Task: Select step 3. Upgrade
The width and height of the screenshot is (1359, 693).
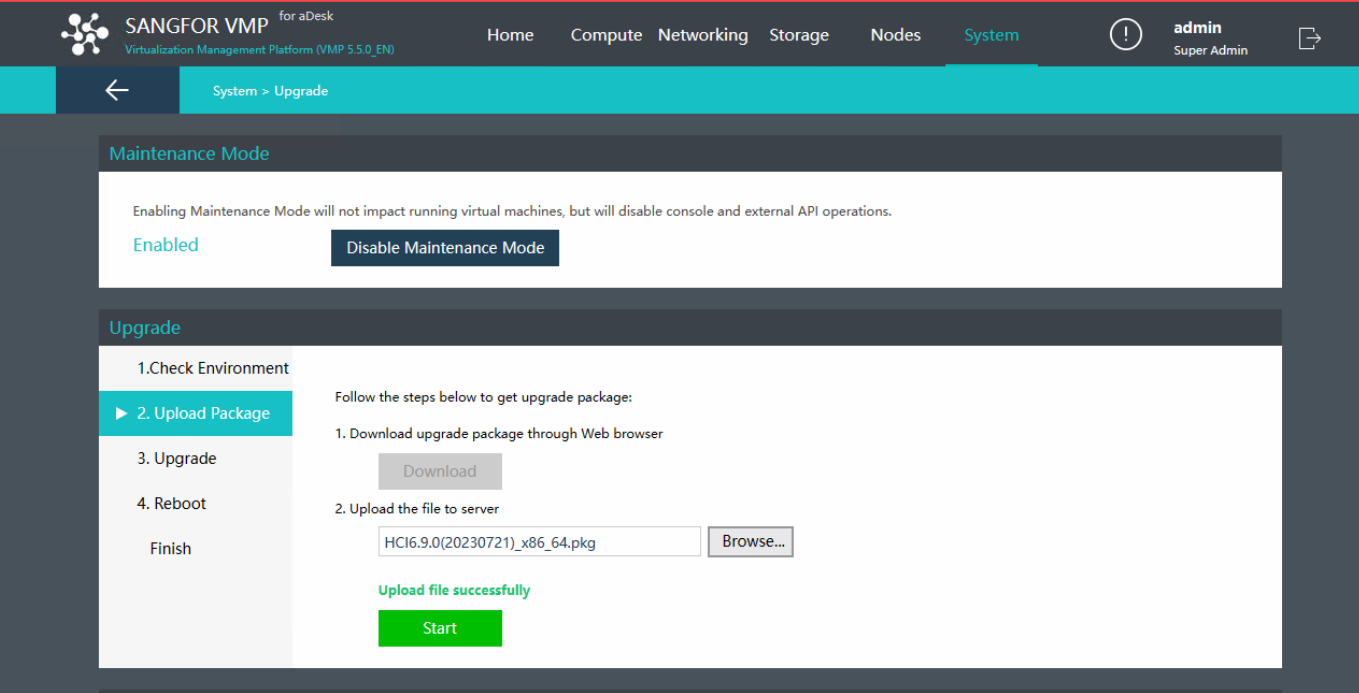Action: [x=196, y=458]
